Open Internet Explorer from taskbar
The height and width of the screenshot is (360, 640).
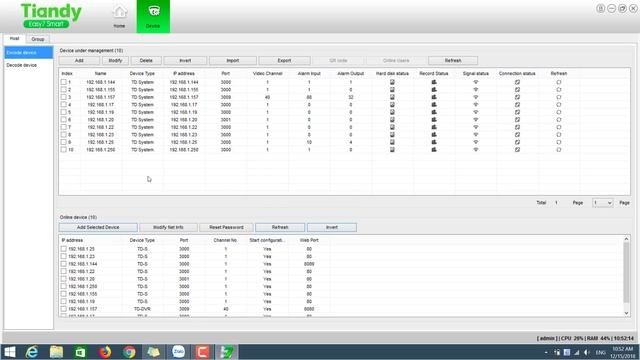pyautogui.click(x=32, y=352)
